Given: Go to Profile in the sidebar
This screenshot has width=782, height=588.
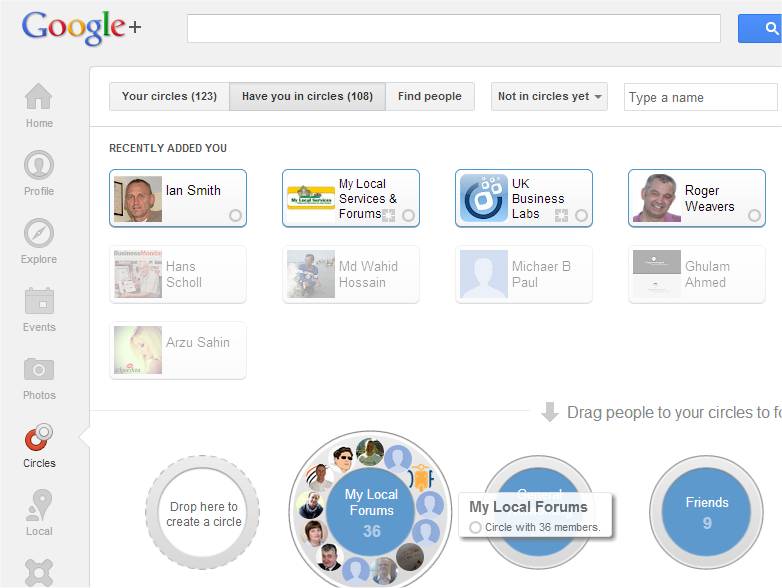Looking at the screenshot, I should (x=39, y=173).
